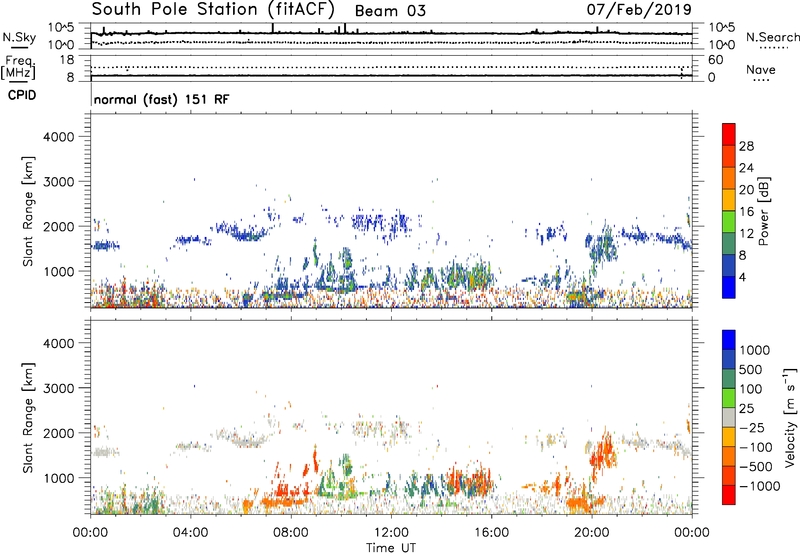
Task: Click the '4' tick on the power colorbar
Action: click(742, 278)
